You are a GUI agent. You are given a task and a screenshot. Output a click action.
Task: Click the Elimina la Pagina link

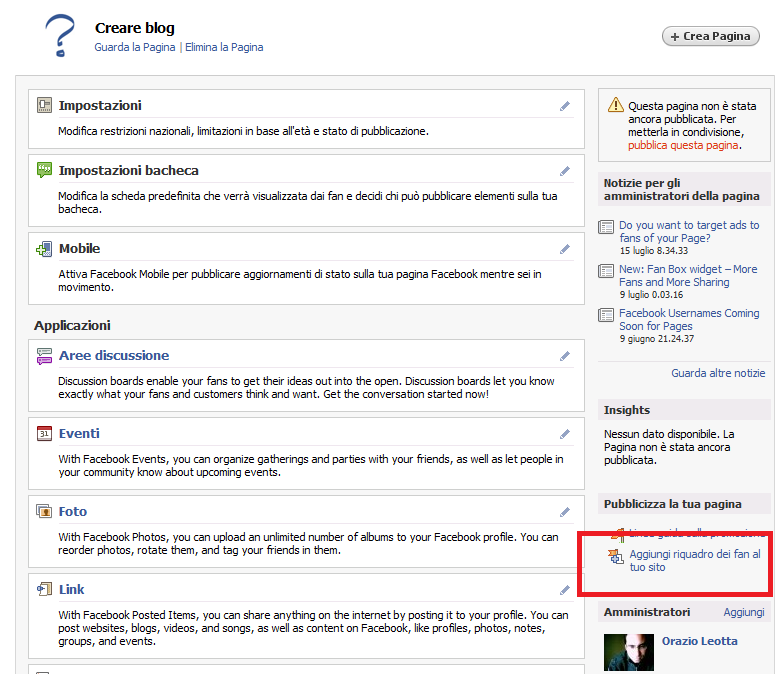point(224,47)
